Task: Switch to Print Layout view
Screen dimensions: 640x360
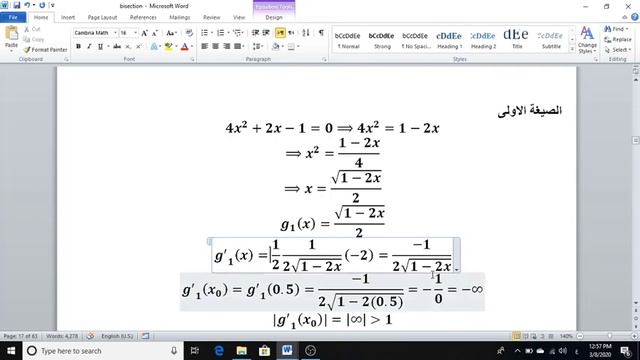Action: (x=516, y=336)
